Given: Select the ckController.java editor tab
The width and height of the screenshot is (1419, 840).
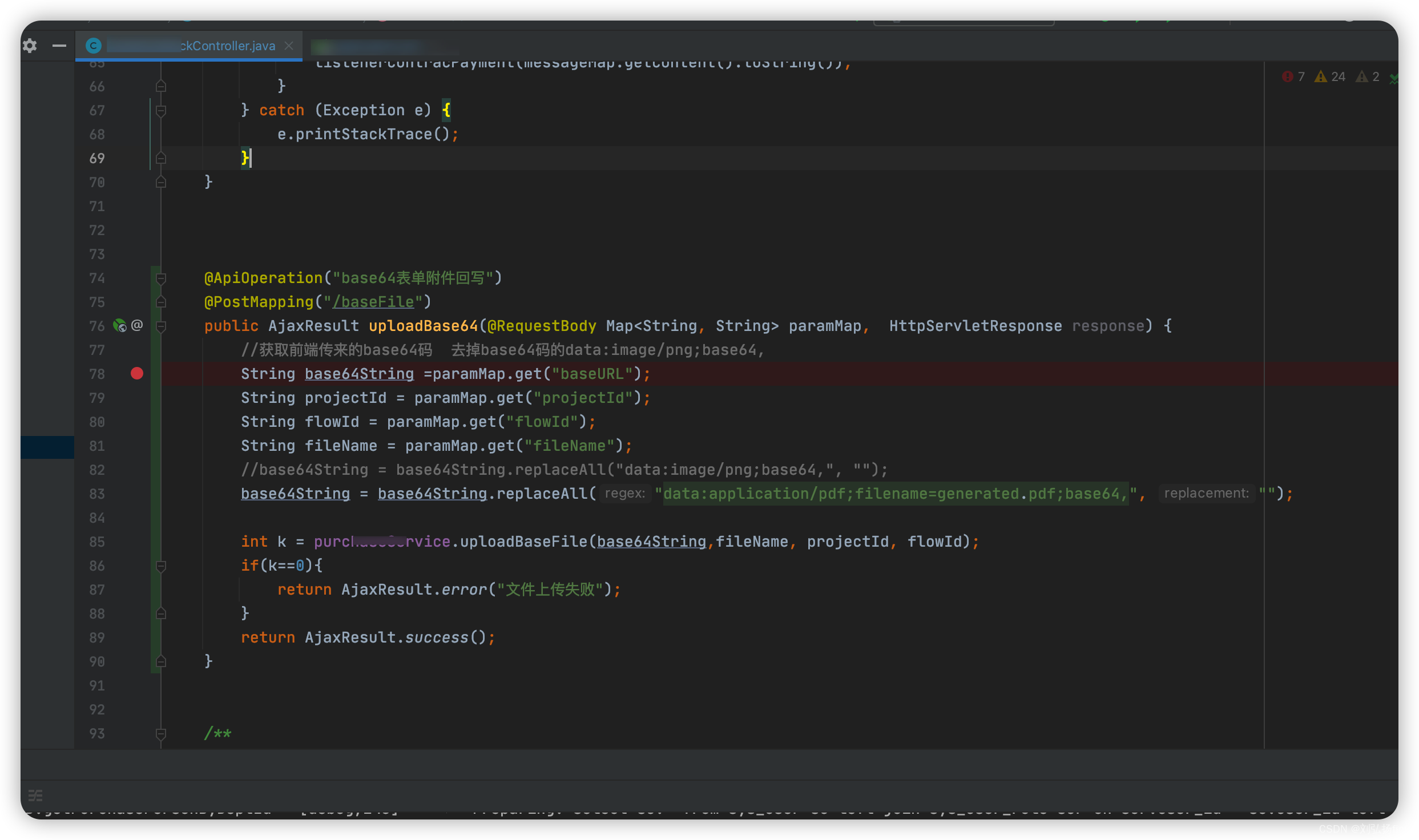Looking at the screenshot, I should [227, 46].
